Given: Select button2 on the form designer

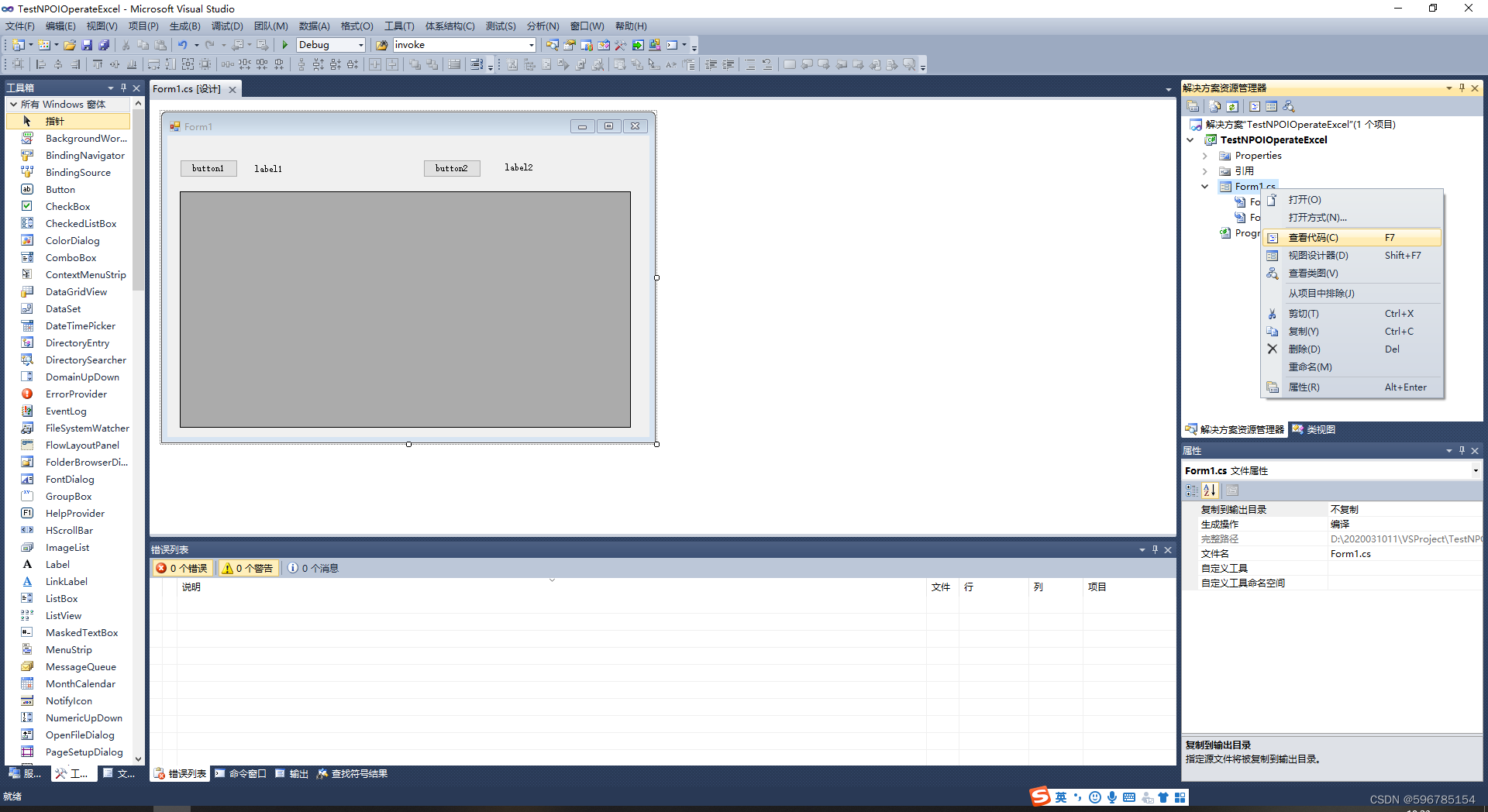Looking at the screenshot, I should point(452,168).
